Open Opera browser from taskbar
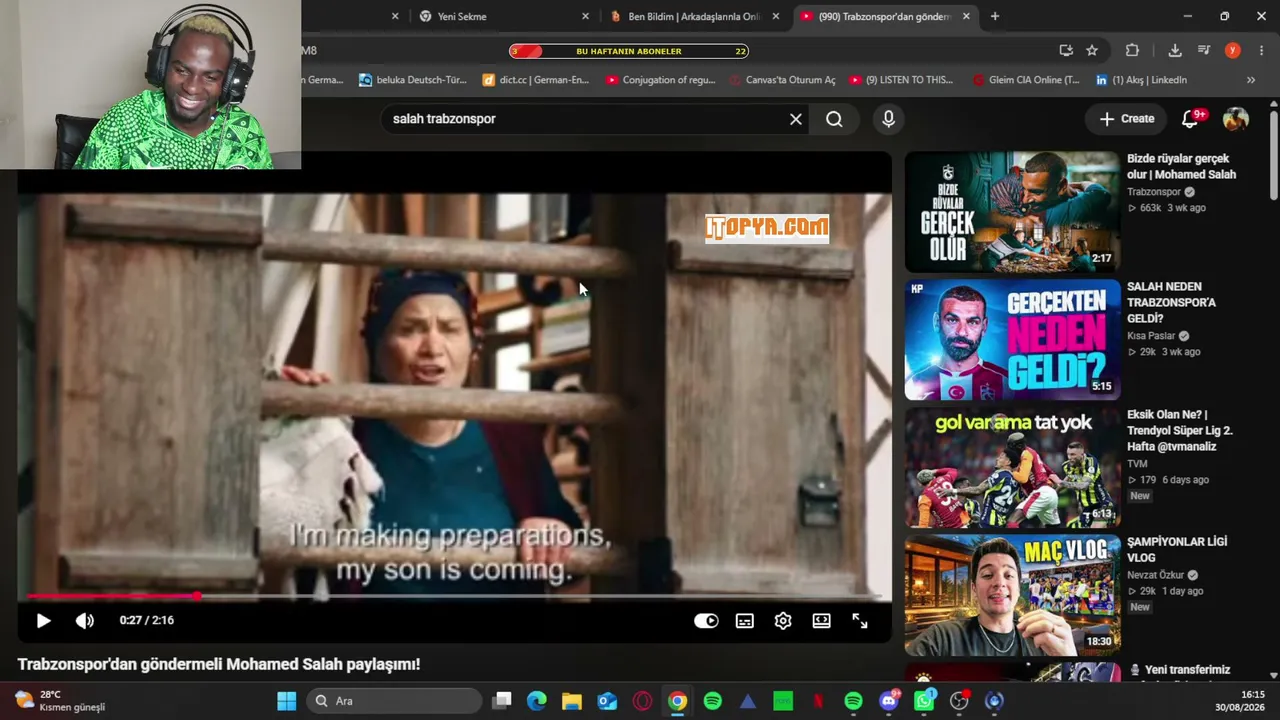Image resolution: width=1280 pixels, height=720 pixels. click(642, 701)
